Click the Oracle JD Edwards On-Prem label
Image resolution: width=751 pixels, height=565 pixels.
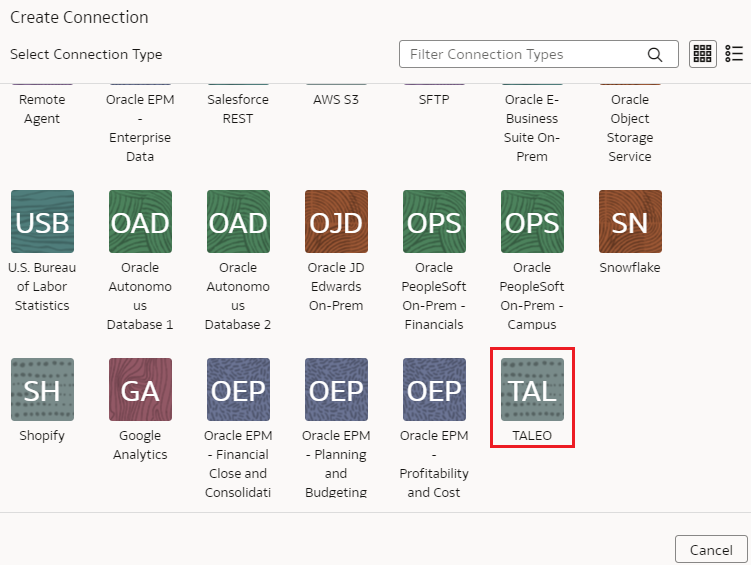pyautogui.click(x=336, y=286)
